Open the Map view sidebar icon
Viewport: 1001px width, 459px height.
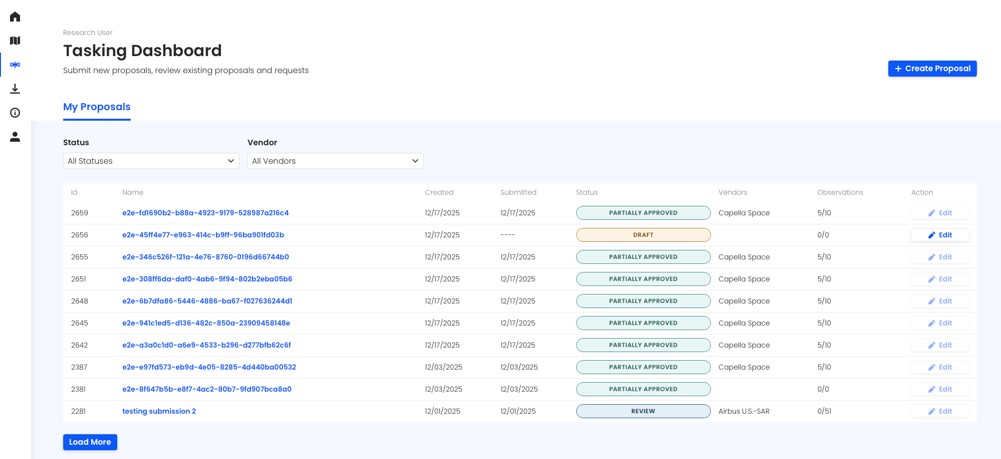[15, 41]
